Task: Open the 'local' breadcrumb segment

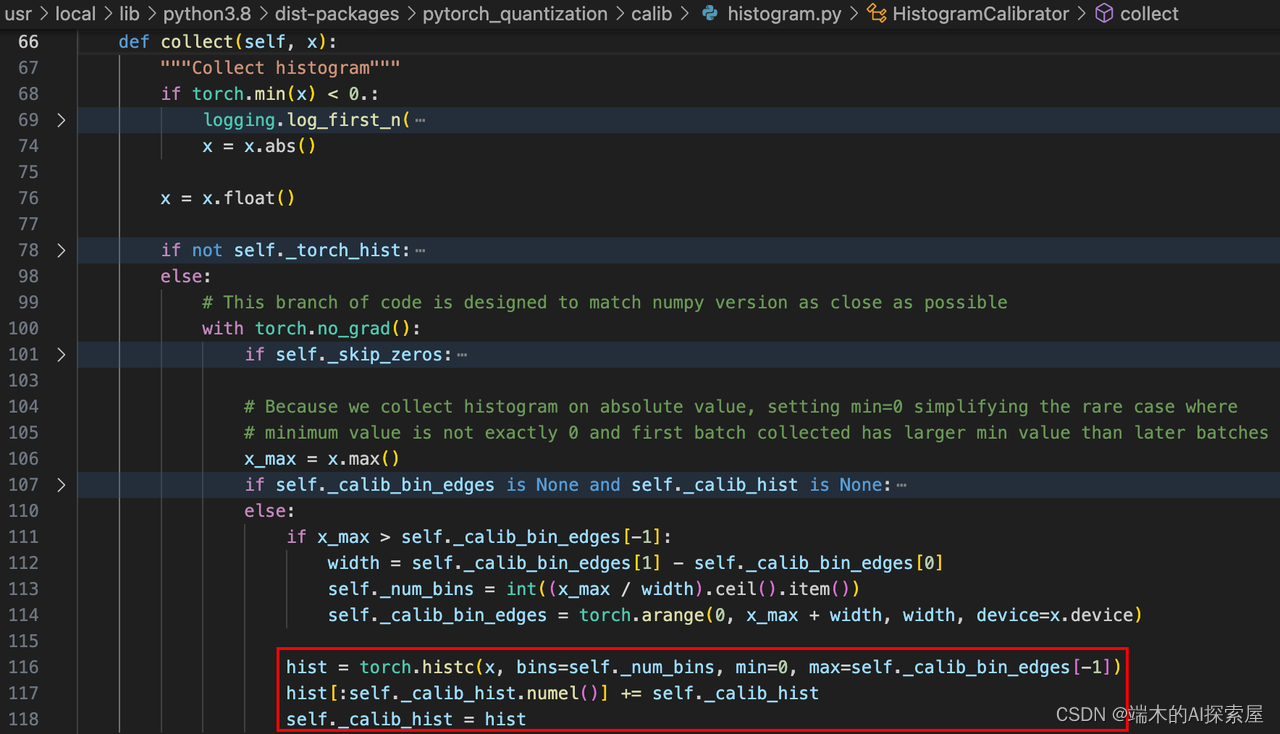Action: (x=75, y=14)
